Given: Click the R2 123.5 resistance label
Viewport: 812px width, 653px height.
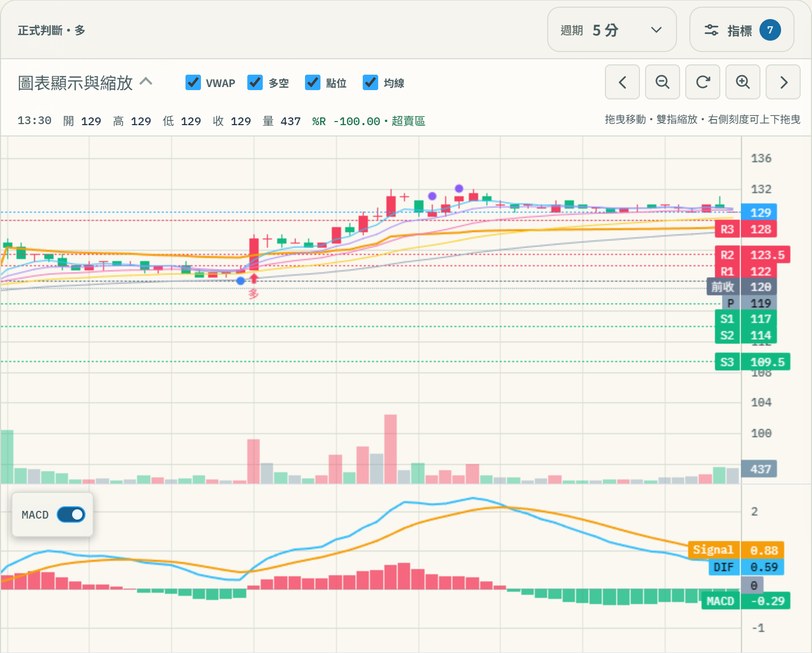Looking at the screenshot, I should (752, 254).
